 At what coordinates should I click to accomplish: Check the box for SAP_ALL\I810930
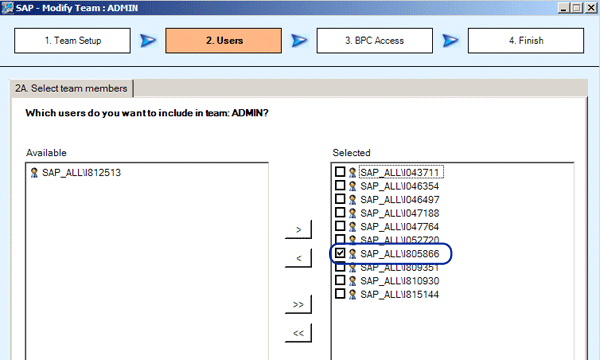coord(340,280)
